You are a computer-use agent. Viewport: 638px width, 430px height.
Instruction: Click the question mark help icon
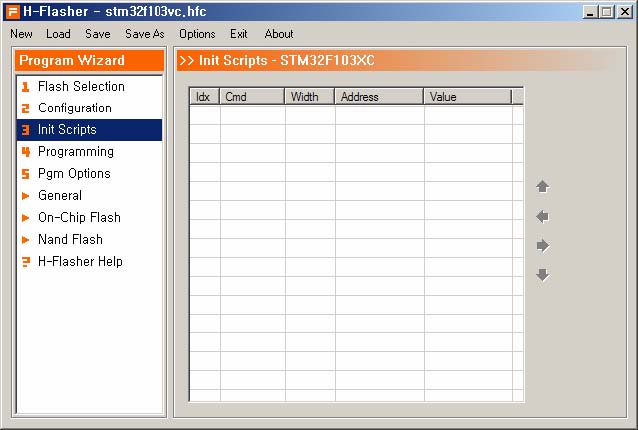click(x=25, y=262)
